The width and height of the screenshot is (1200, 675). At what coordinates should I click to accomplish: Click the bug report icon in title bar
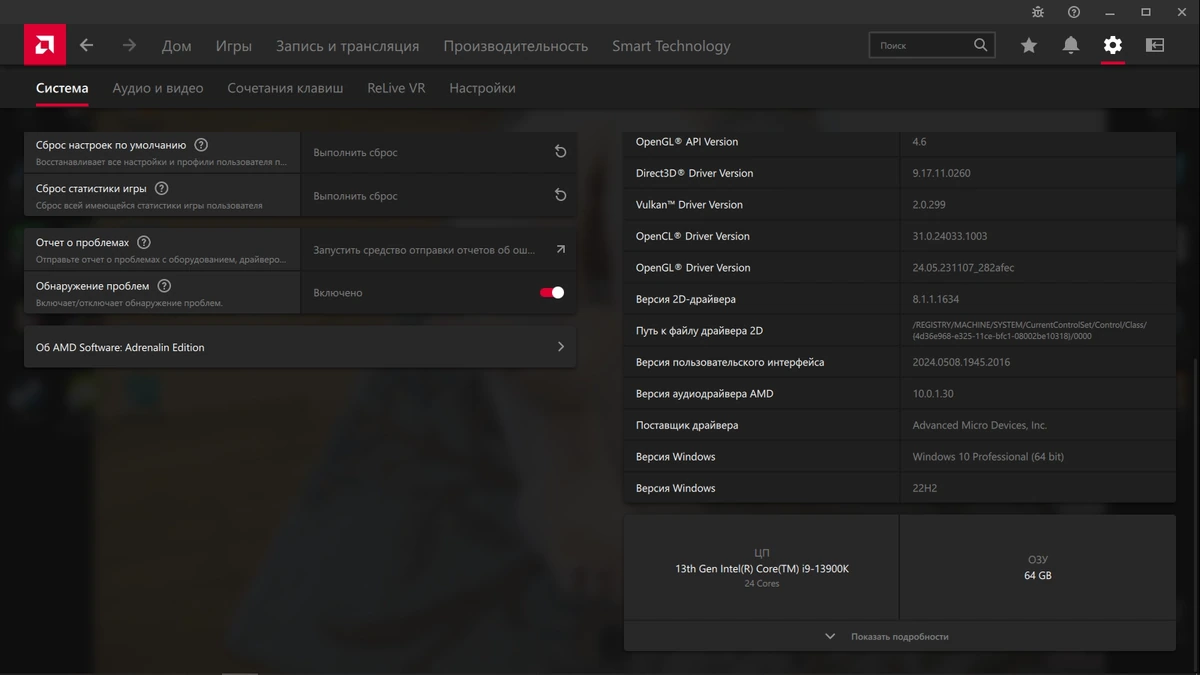(1038, 12)
